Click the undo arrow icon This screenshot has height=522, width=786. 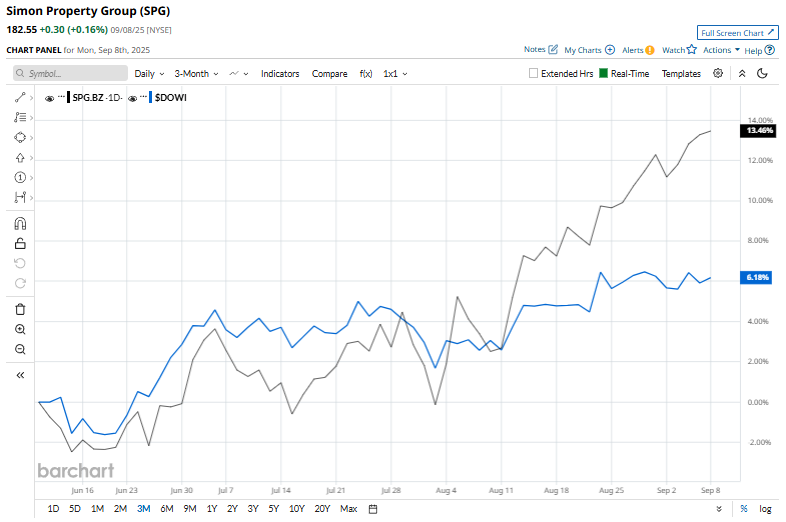click(20, 263)
